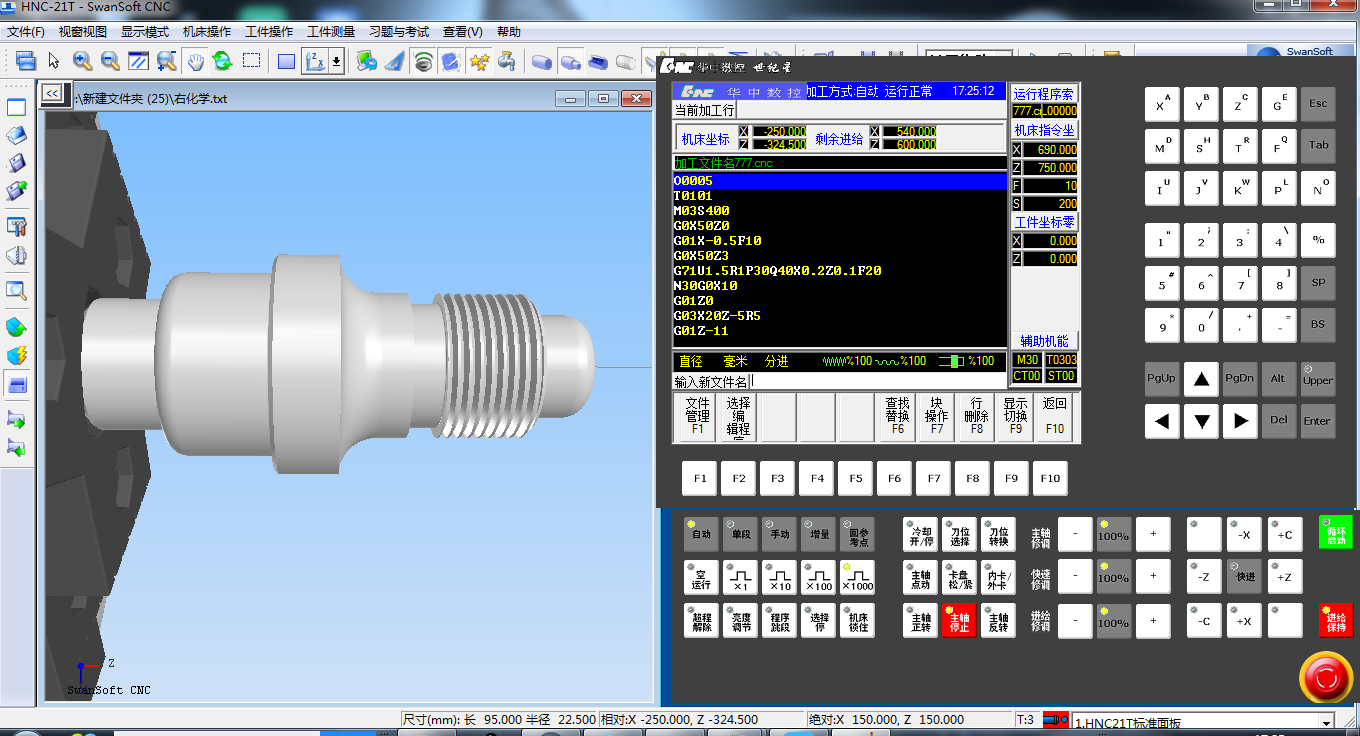Click the green 循环启动 cycle start button
Image resolution: width=1360 pixels, height=736 pixels.
[1336, 531]
